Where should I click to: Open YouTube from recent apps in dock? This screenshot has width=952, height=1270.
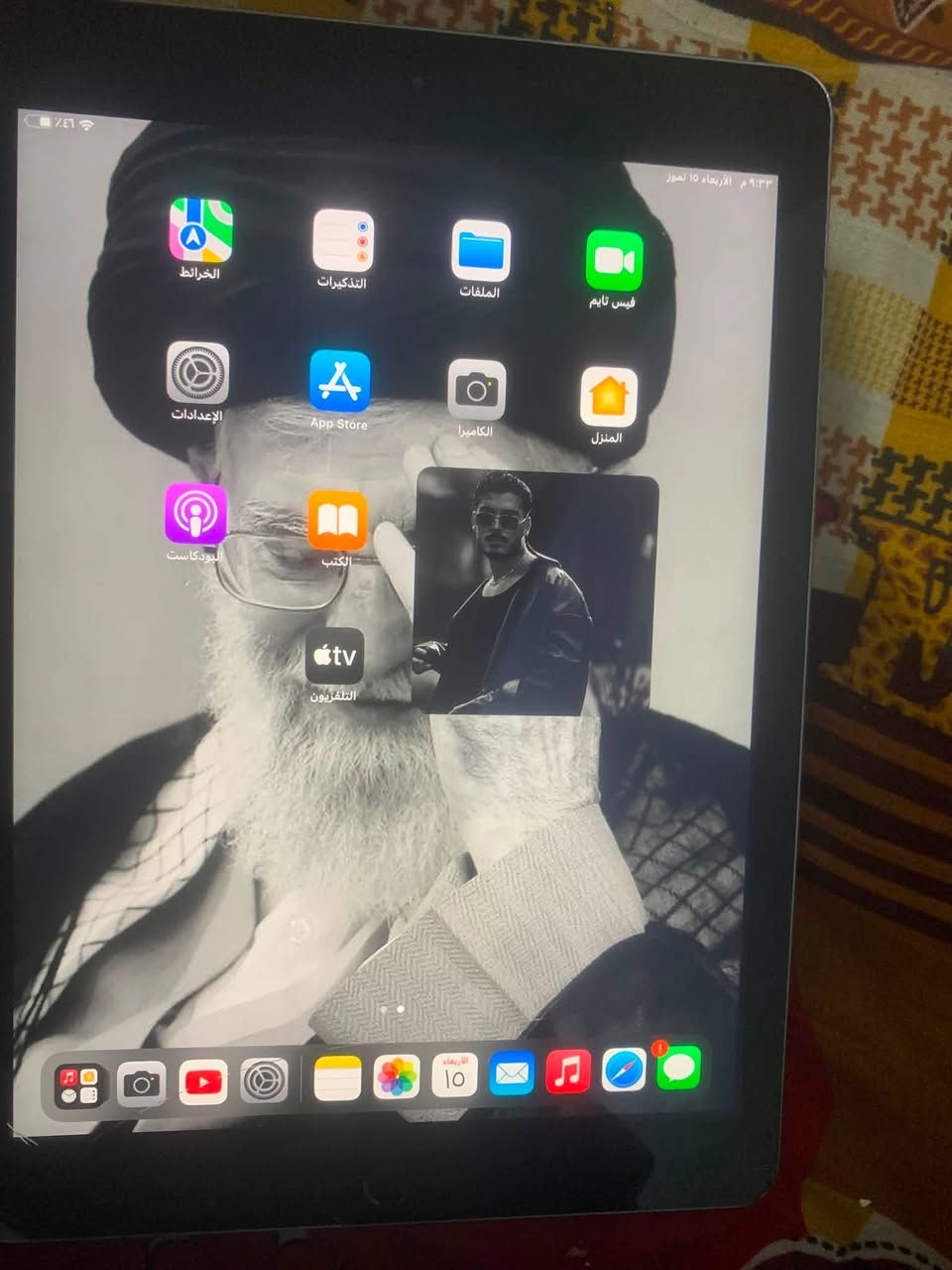click(x=203, y=1082)
